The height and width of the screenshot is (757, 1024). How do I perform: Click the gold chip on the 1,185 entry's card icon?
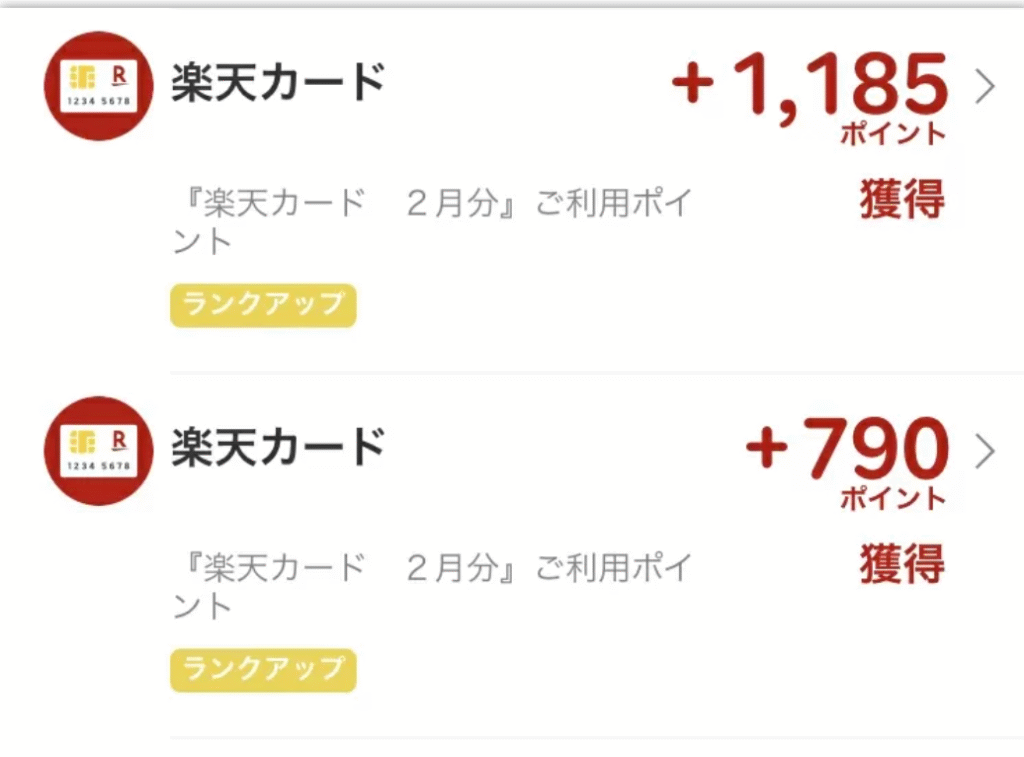pos(83,77)
